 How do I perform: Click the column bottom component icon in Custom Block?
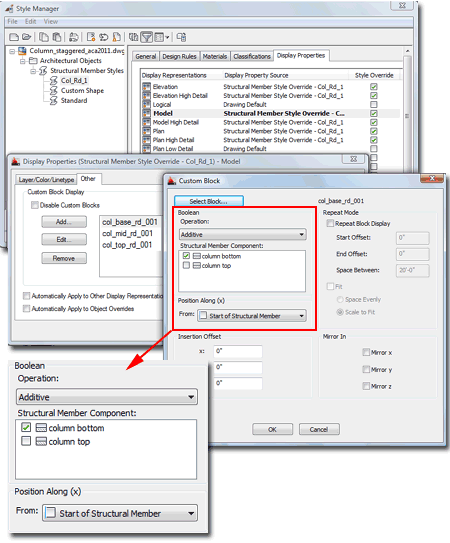(196, 256)
